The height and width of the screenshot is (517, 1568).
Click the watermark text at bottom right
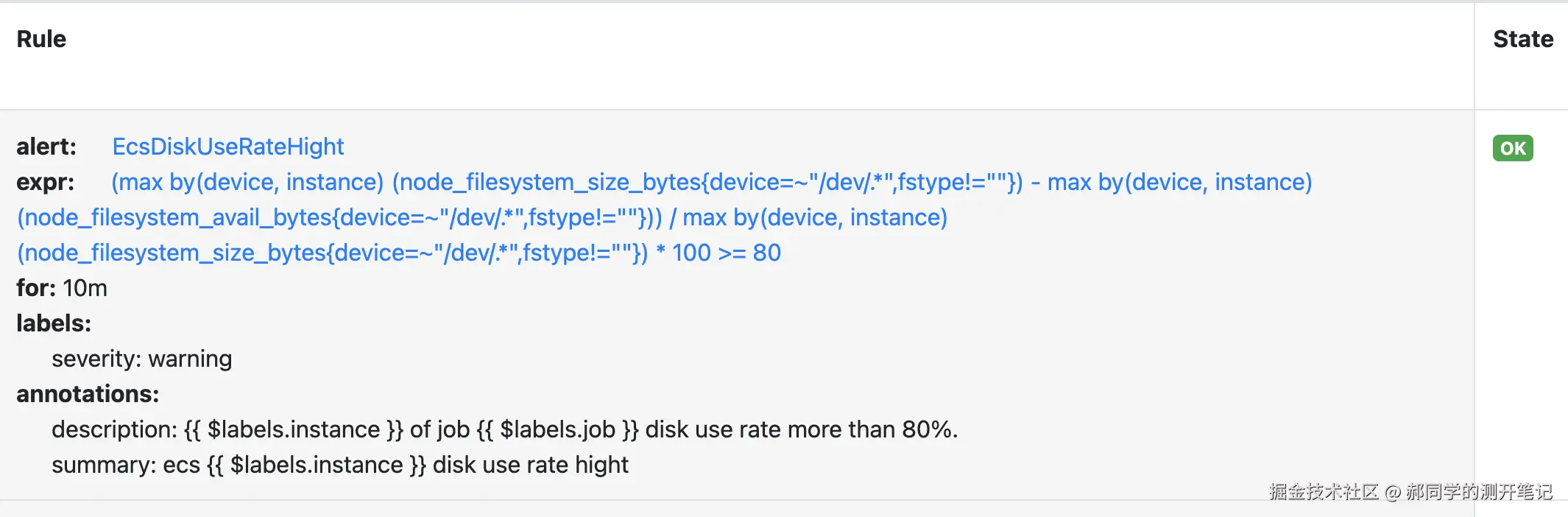coord(1410,491)
